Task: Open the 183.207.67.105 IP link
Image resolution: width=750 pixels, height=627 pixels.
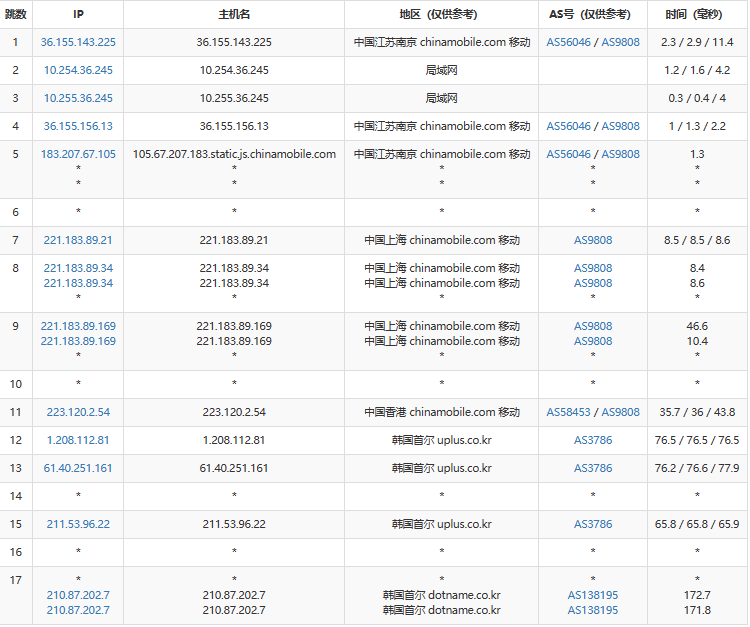Action: (x=78, y=154)
